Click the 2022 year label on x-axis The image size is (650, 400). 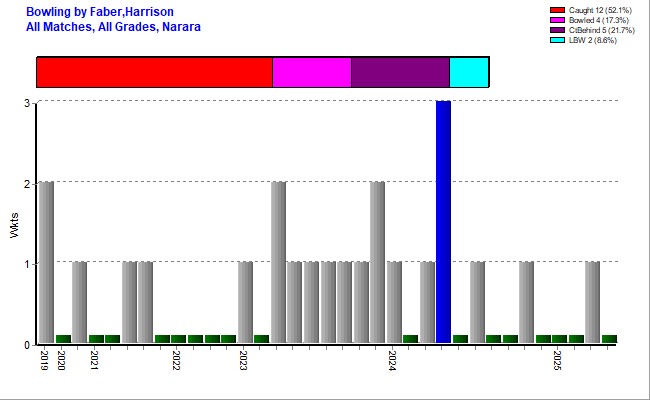(177, 359)
